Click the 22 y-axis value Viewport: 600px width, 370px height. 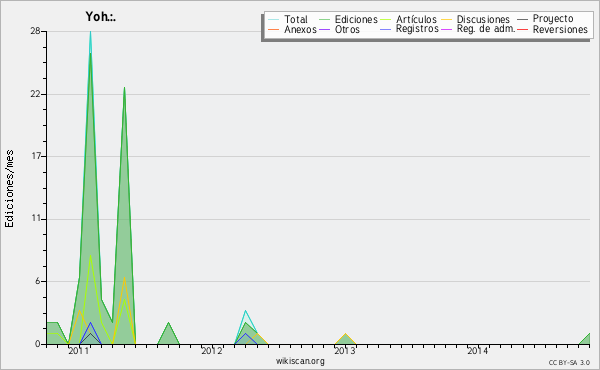[35, 94]
